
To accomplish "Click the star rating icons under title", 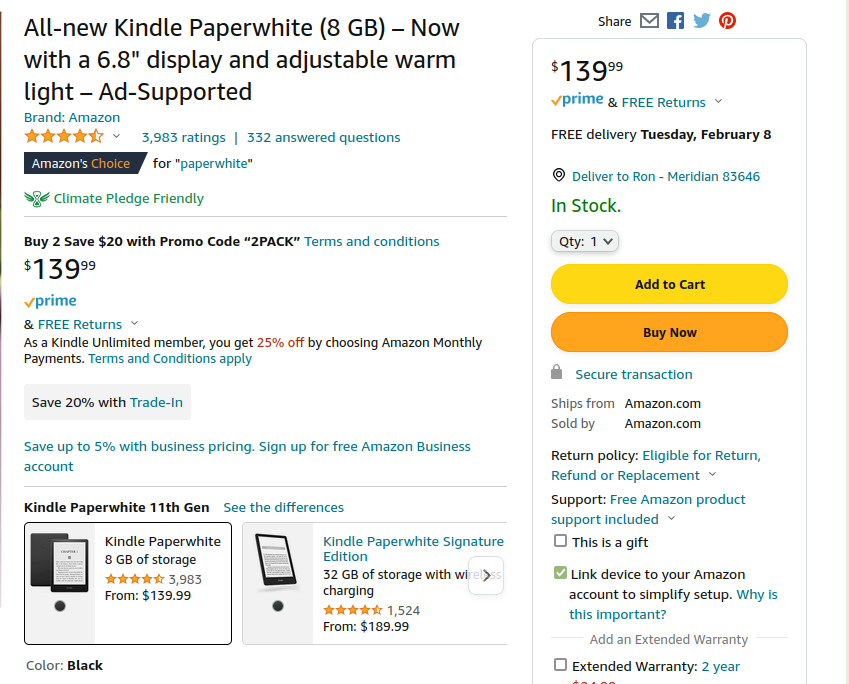I will pos(64,137).
